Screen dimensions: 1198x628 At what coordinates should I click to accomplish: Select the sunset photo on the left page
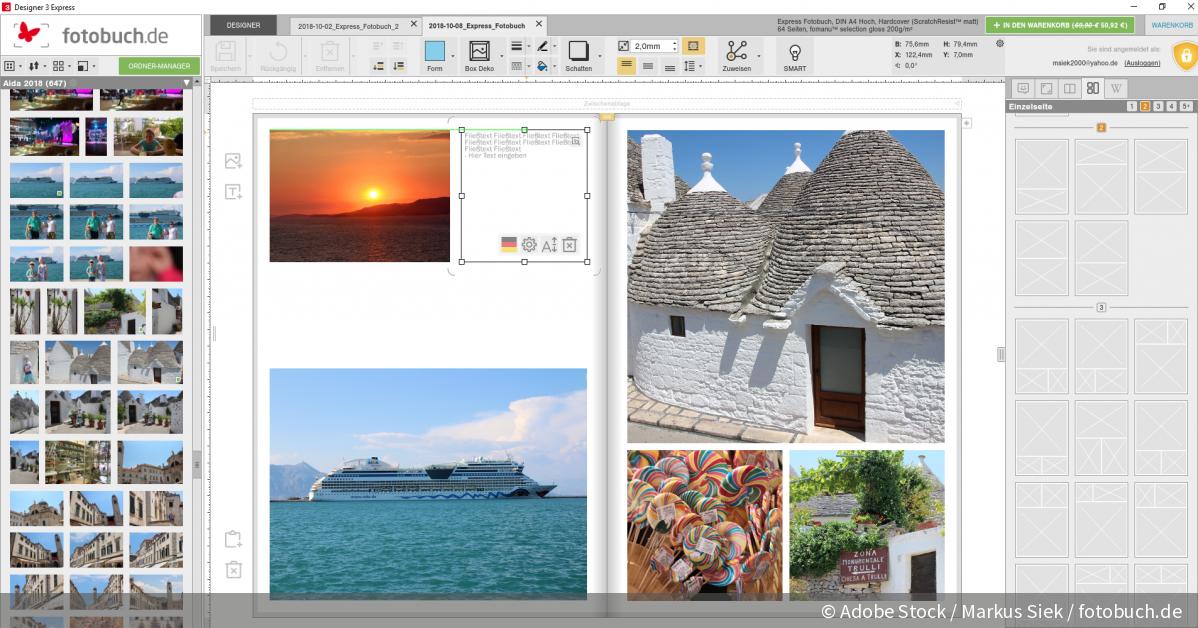pos(359,196)
